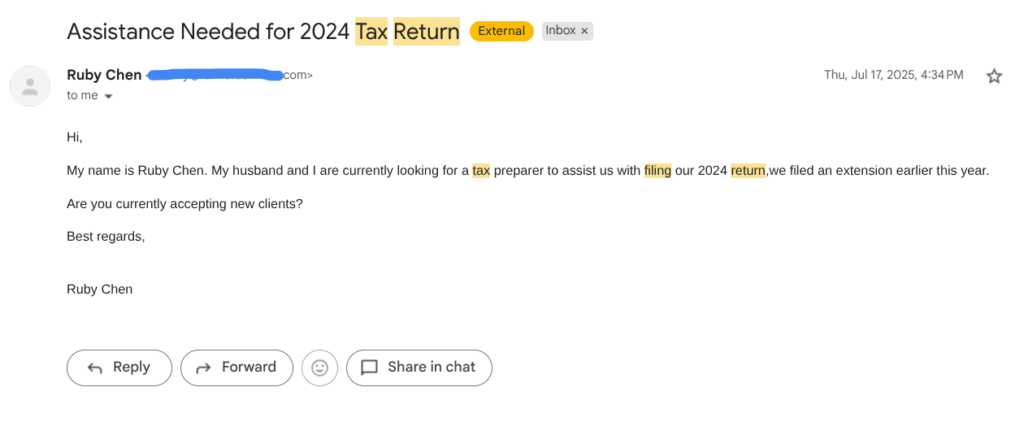Remove the Inbox label with its ×
The image size is (1024, 422).
[584, 31]
